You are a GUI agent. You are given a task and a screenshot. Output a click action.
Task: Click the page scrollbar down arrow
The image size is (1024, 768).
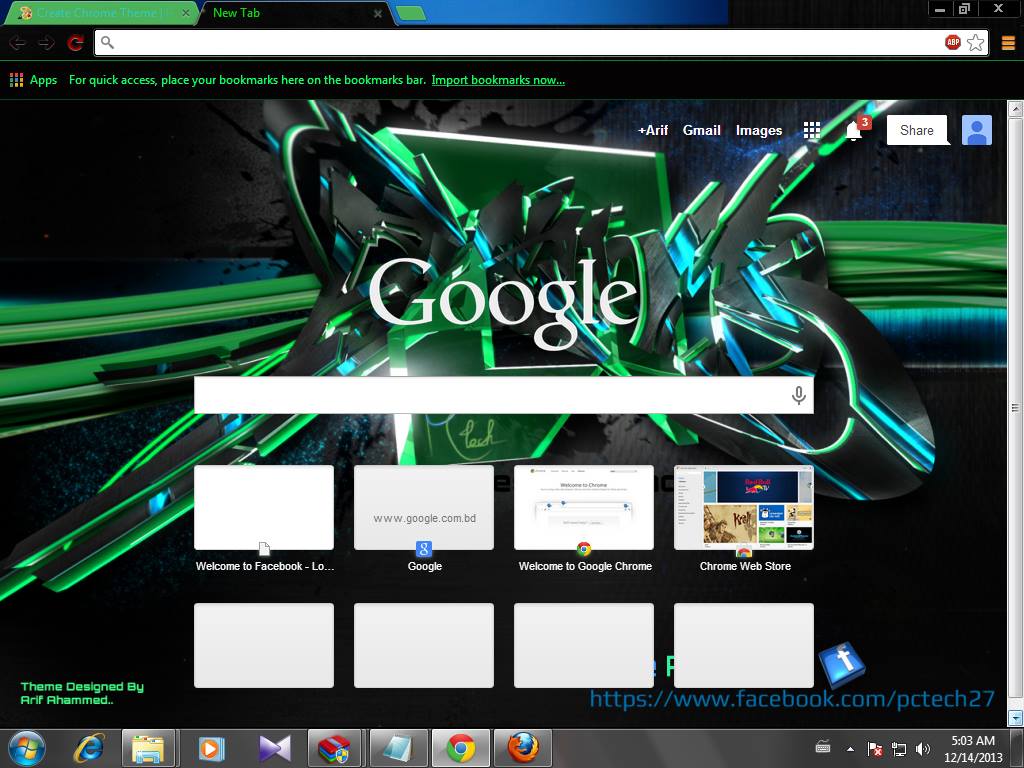click(1016, 718)
